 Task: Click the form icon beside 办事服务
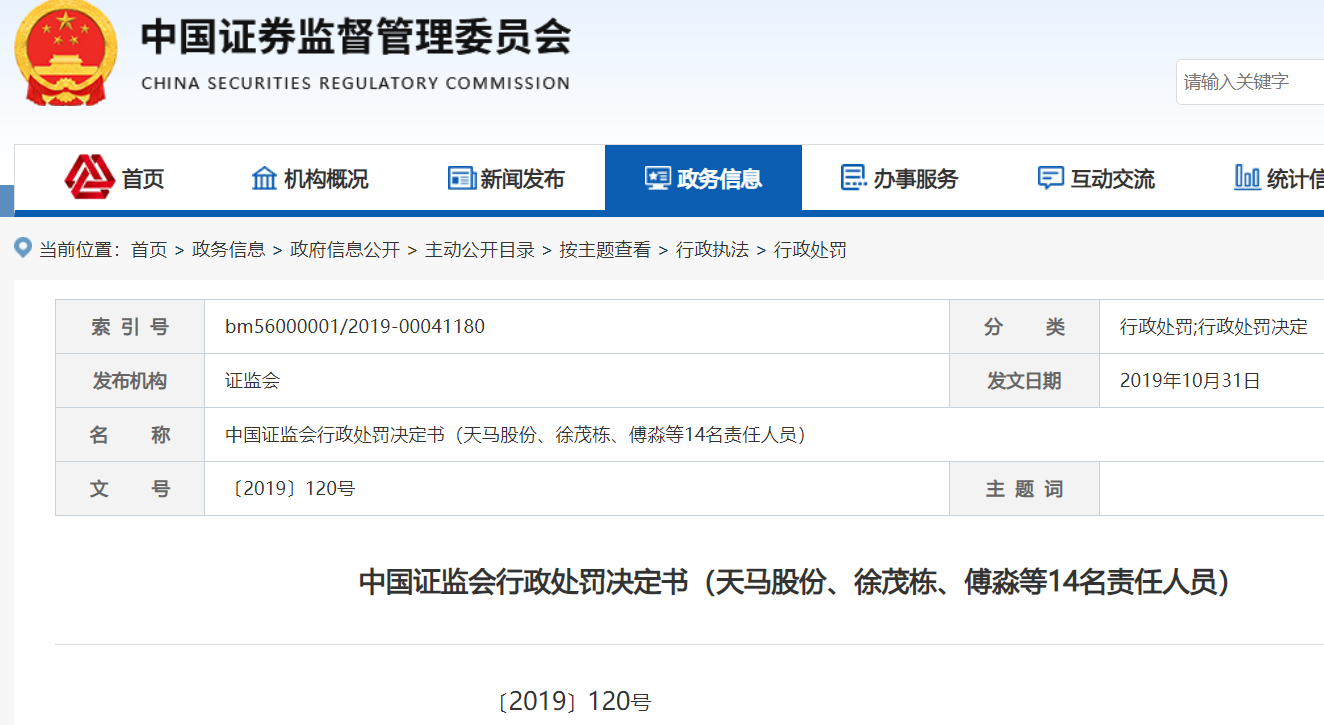pyautogui.click(x=853, y=178)
